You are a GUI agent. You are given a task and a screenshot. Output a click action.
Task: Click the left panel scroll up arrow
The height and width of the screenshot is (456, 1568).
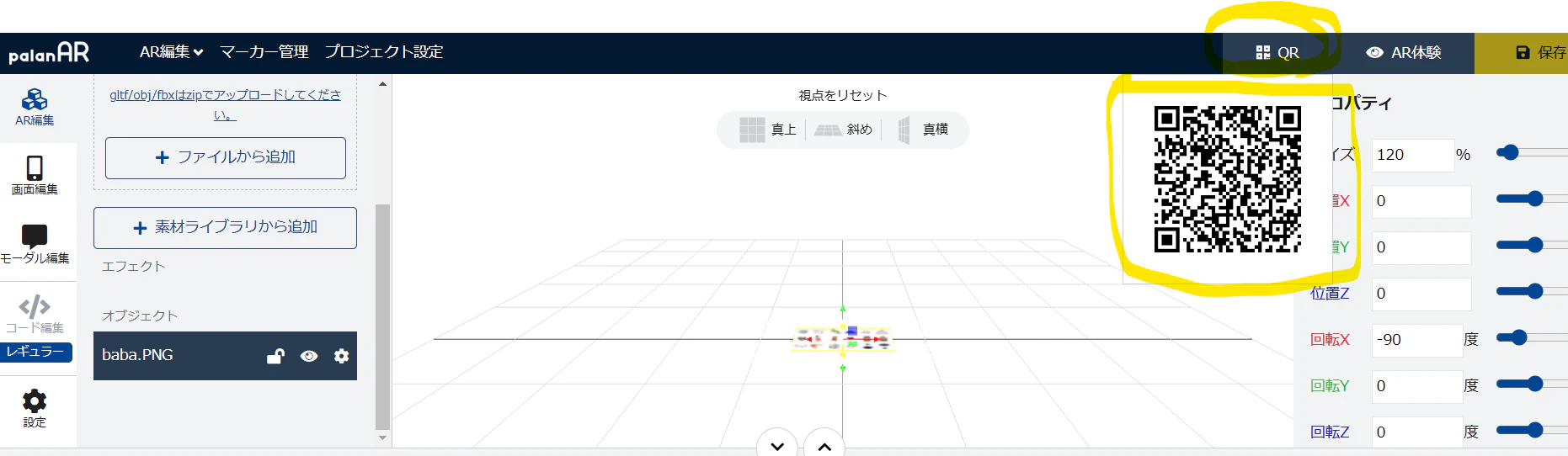[x=382, y=84]
